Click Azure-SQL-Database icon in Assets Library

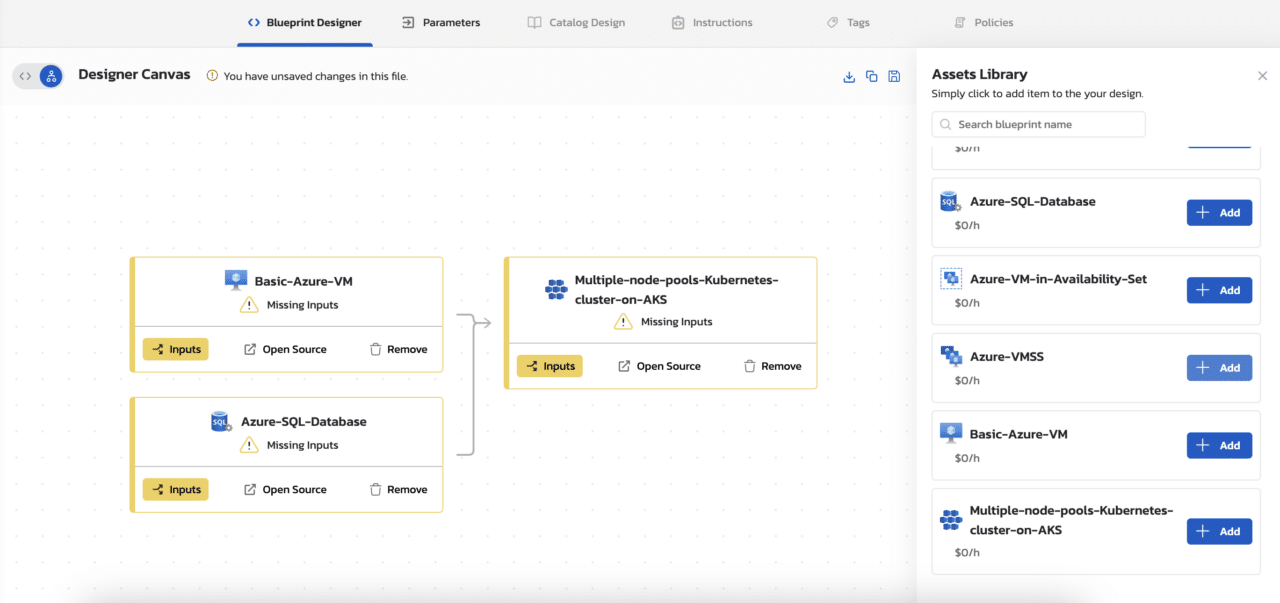click(950, 202)
